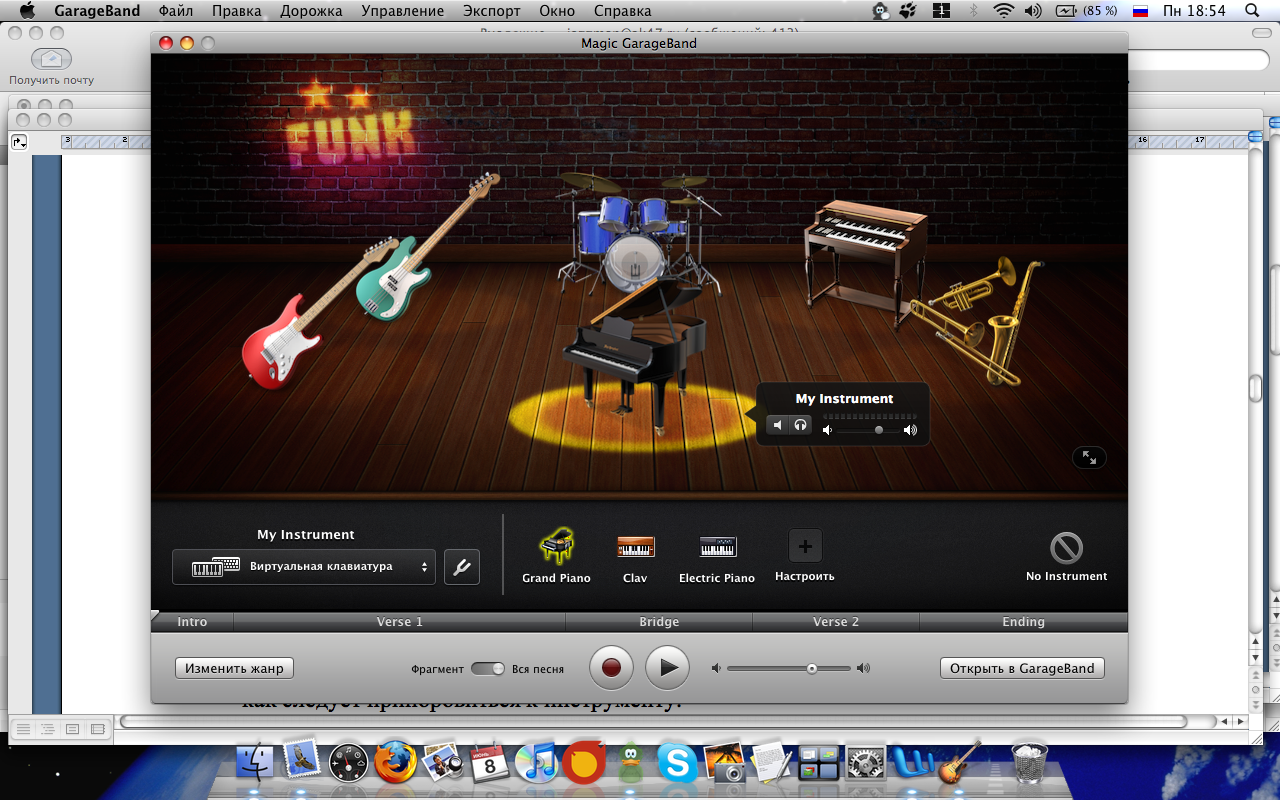
Task: Open the Справка menu
Action: tap(623, 11)
